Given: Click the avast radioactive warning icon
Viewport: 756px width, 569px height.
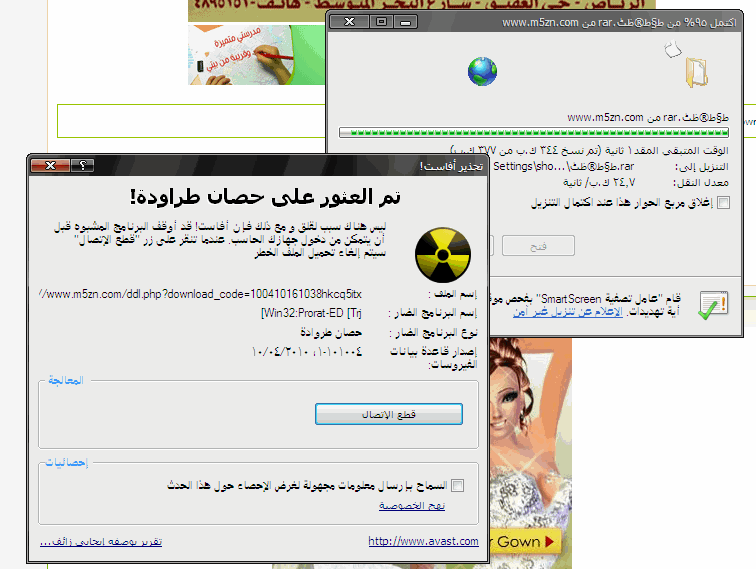Looking at the screenshot, I should [x=443, y=255].
